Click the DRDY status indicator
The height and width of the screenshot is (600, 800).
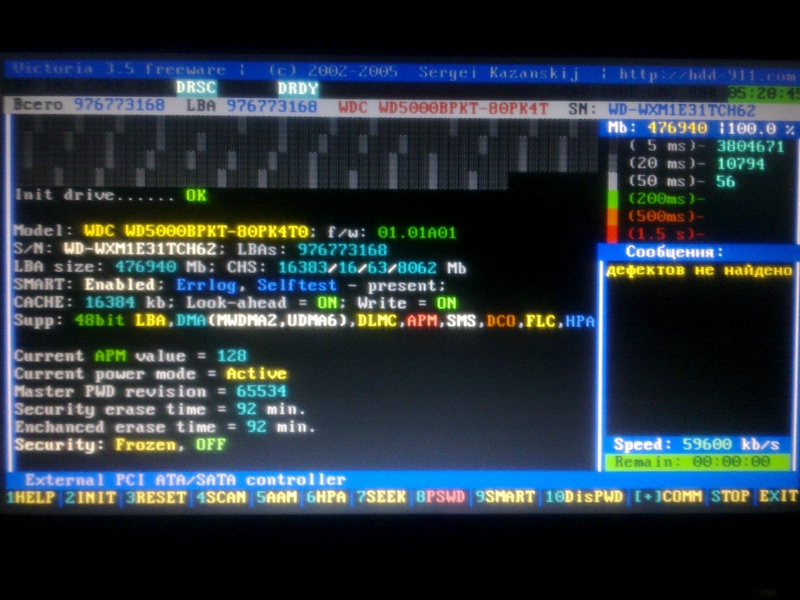[x=298, y=89]
